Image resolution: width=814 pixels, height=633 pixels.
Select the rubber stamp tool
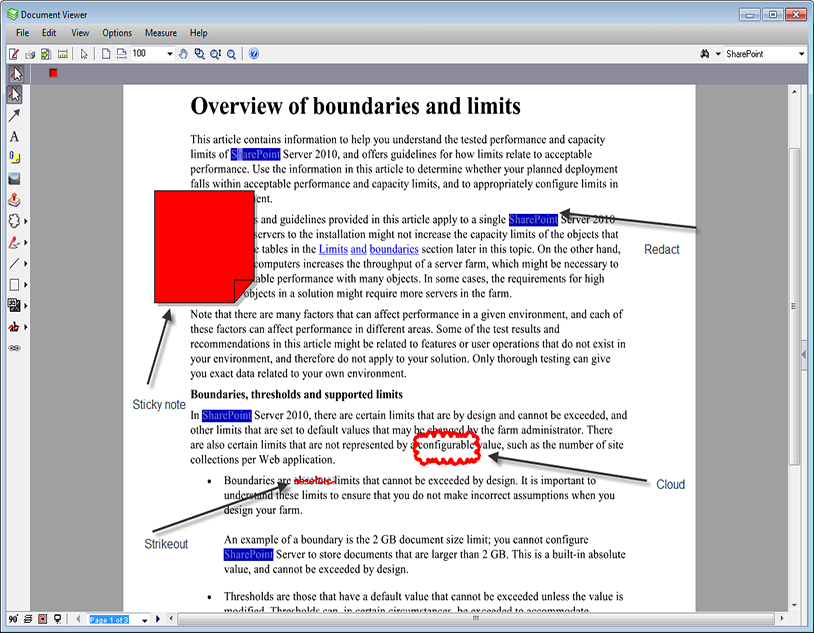(x=15, y=200)
